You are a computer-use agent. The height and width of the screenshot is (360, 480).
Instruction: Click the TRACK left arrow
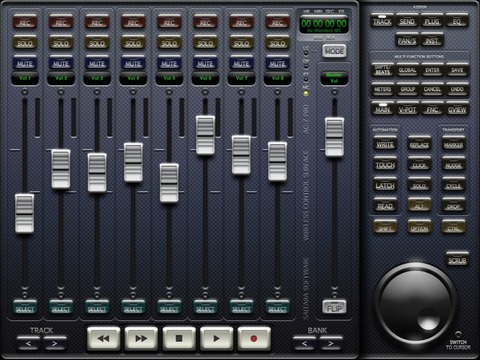28,343
